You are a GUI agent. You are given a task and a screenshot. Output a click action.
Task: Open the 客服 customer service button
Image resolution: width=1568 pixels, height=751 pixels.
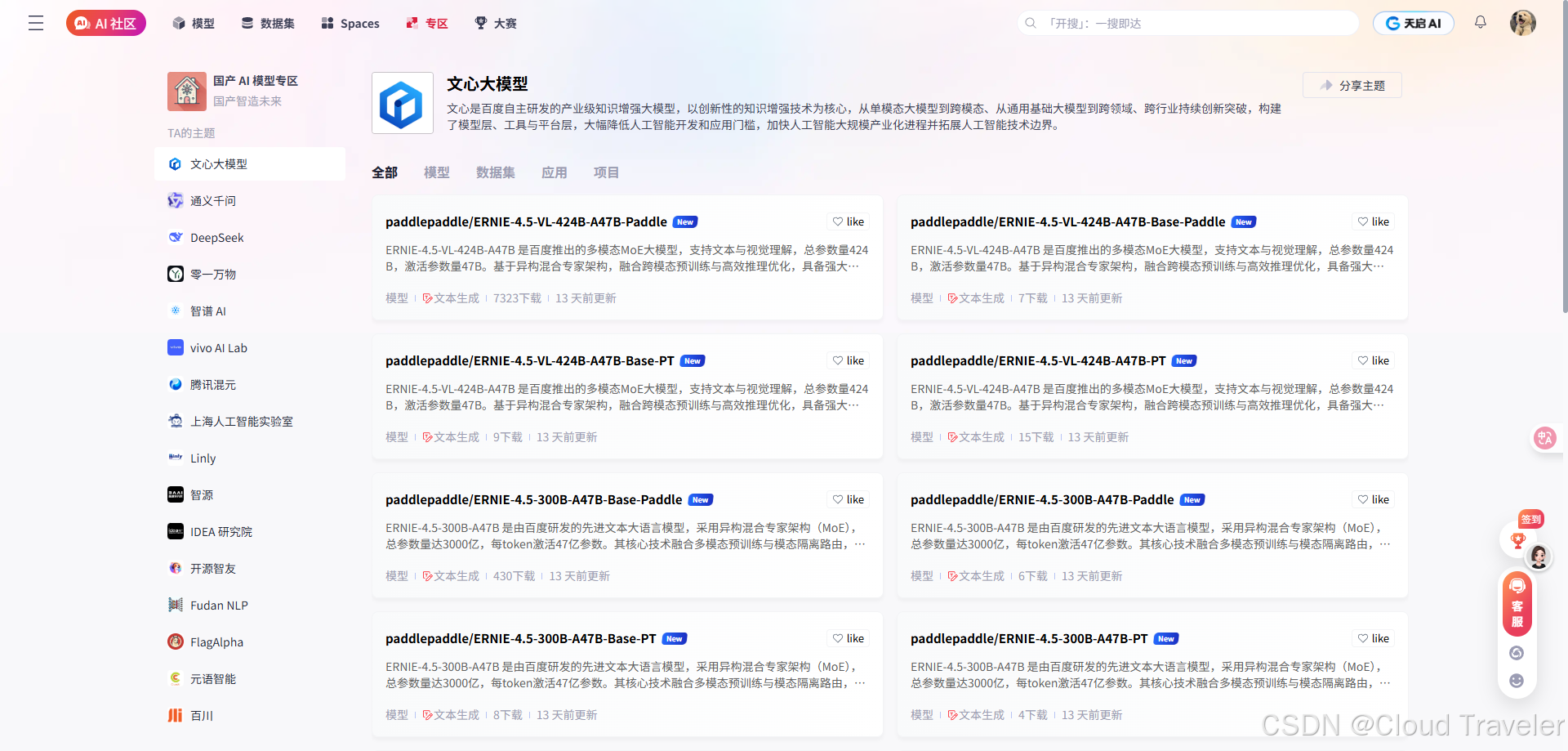tap(1517, 605)
